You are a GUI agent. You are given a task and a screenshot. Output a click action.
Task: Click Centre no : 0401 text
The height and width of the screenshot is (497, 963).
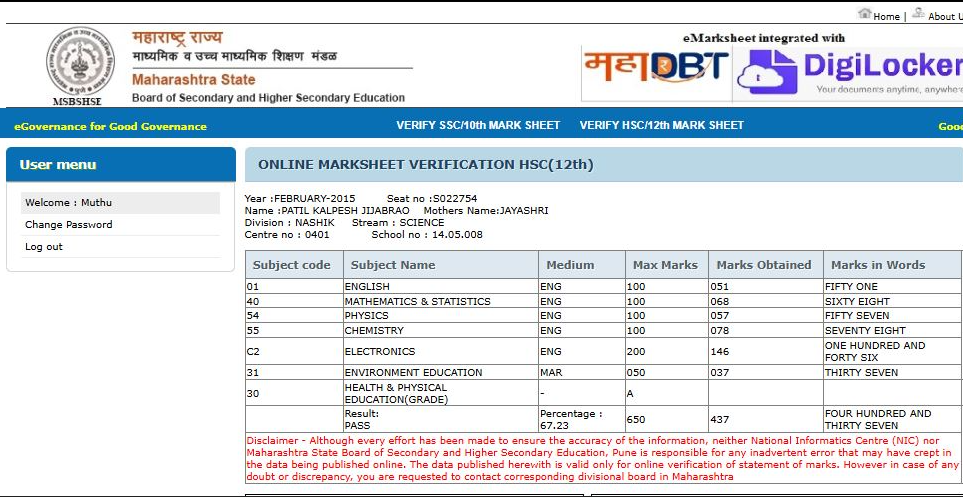[x=287, y=235]
